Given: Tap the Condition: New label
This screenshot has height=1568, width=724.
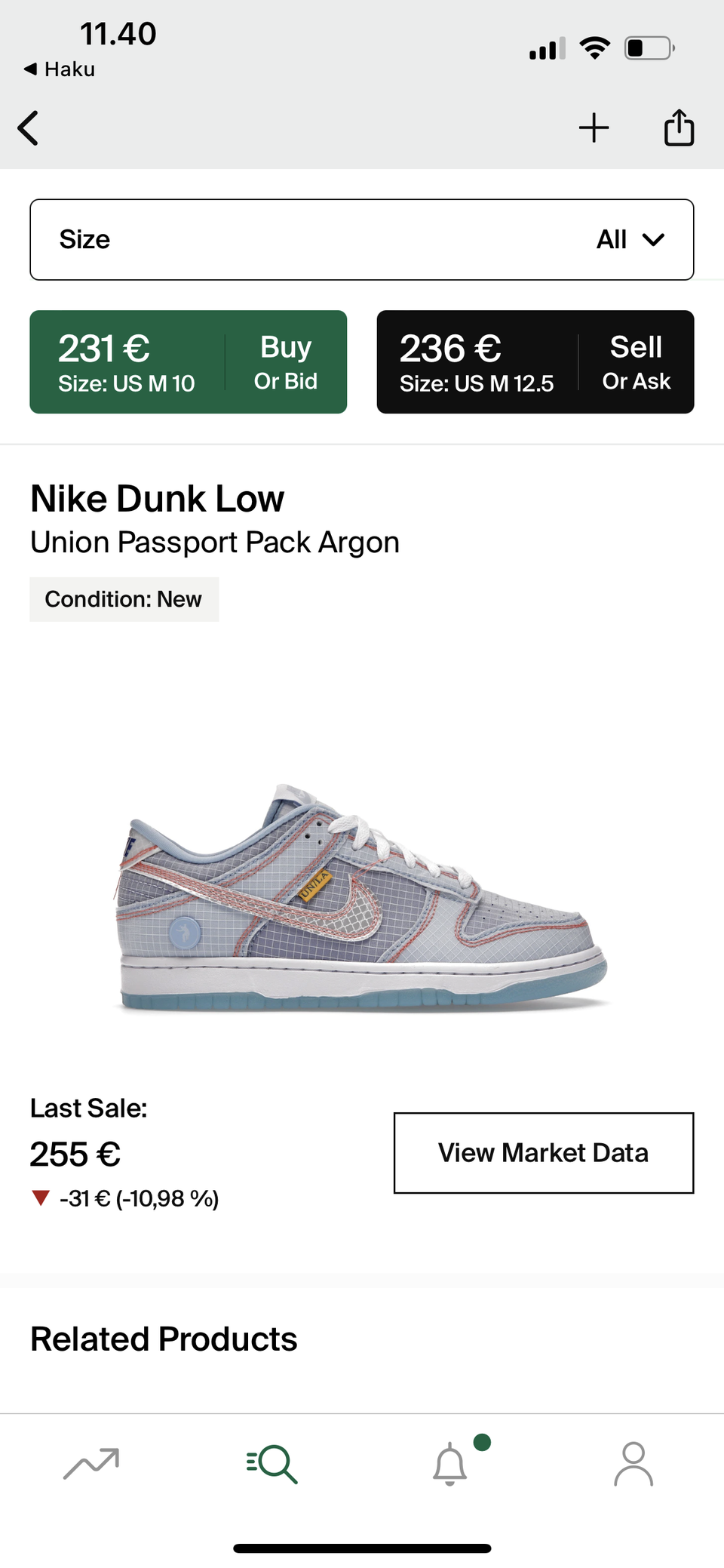Looking at the screenshot, I should (x=124, y=599).
